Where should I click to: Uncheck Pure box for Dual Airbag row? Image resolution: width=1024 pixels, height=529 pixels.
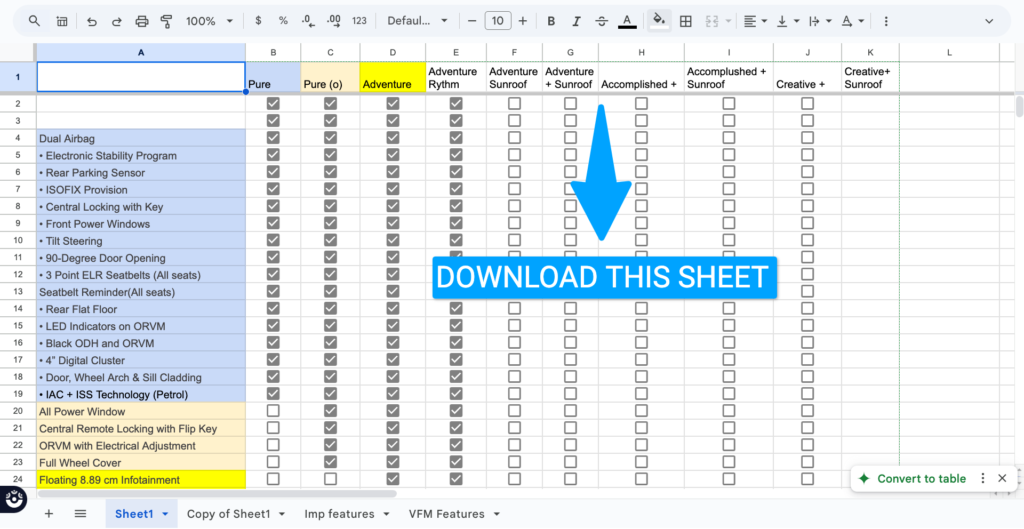273,138
